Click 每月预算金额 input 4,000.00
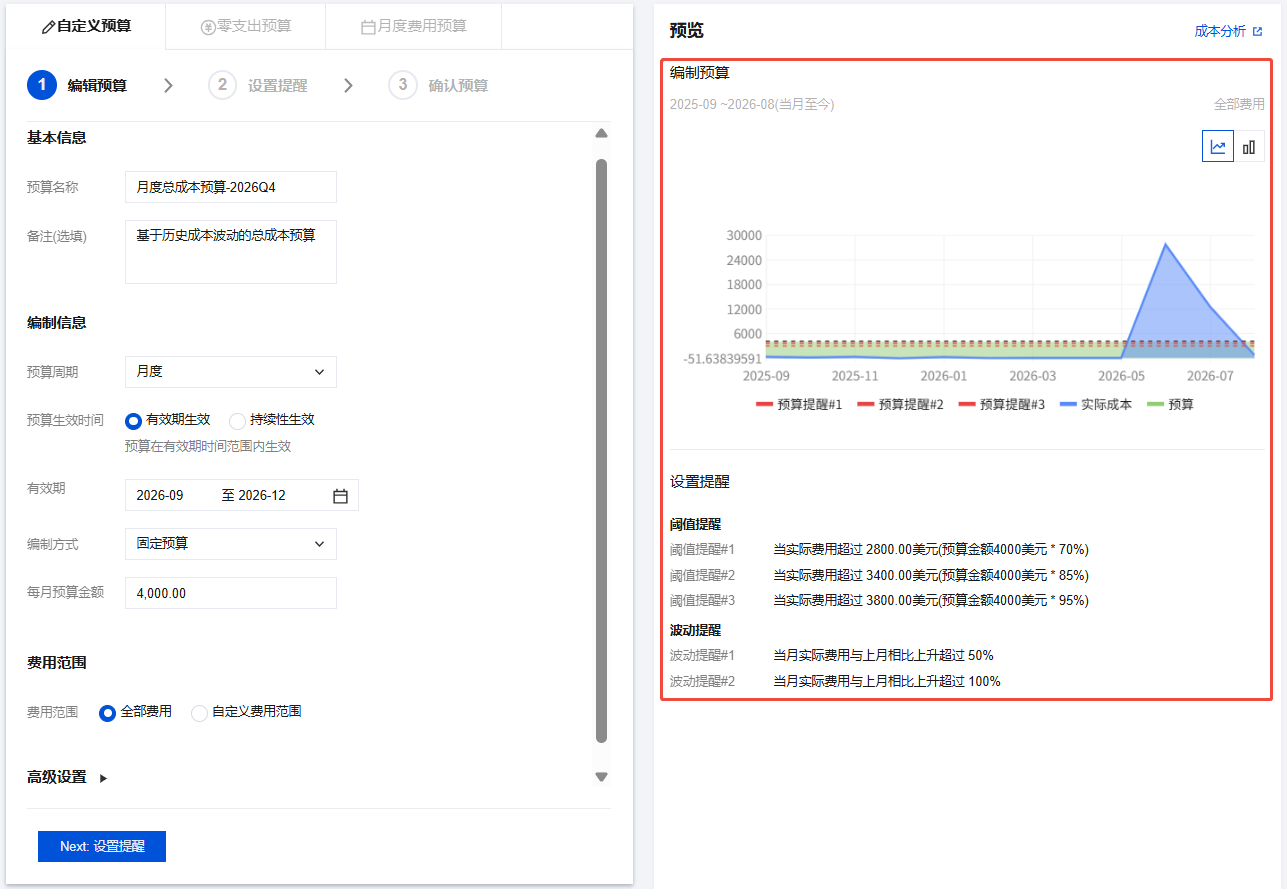 coord(231,593)
